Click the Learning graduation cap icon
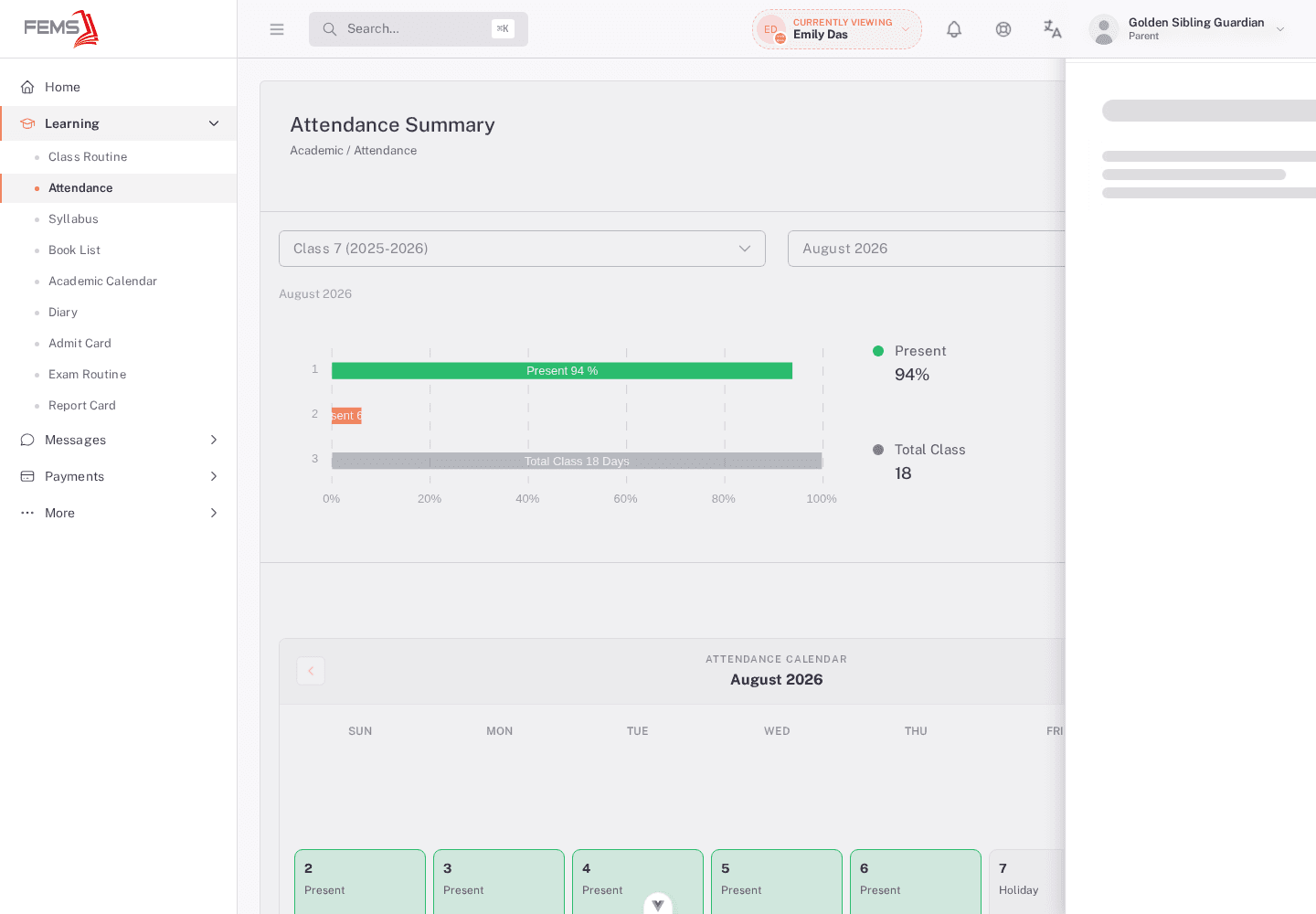Image resolution: width=1316 pixels, height=914 pixels. [x=27, y=123]
